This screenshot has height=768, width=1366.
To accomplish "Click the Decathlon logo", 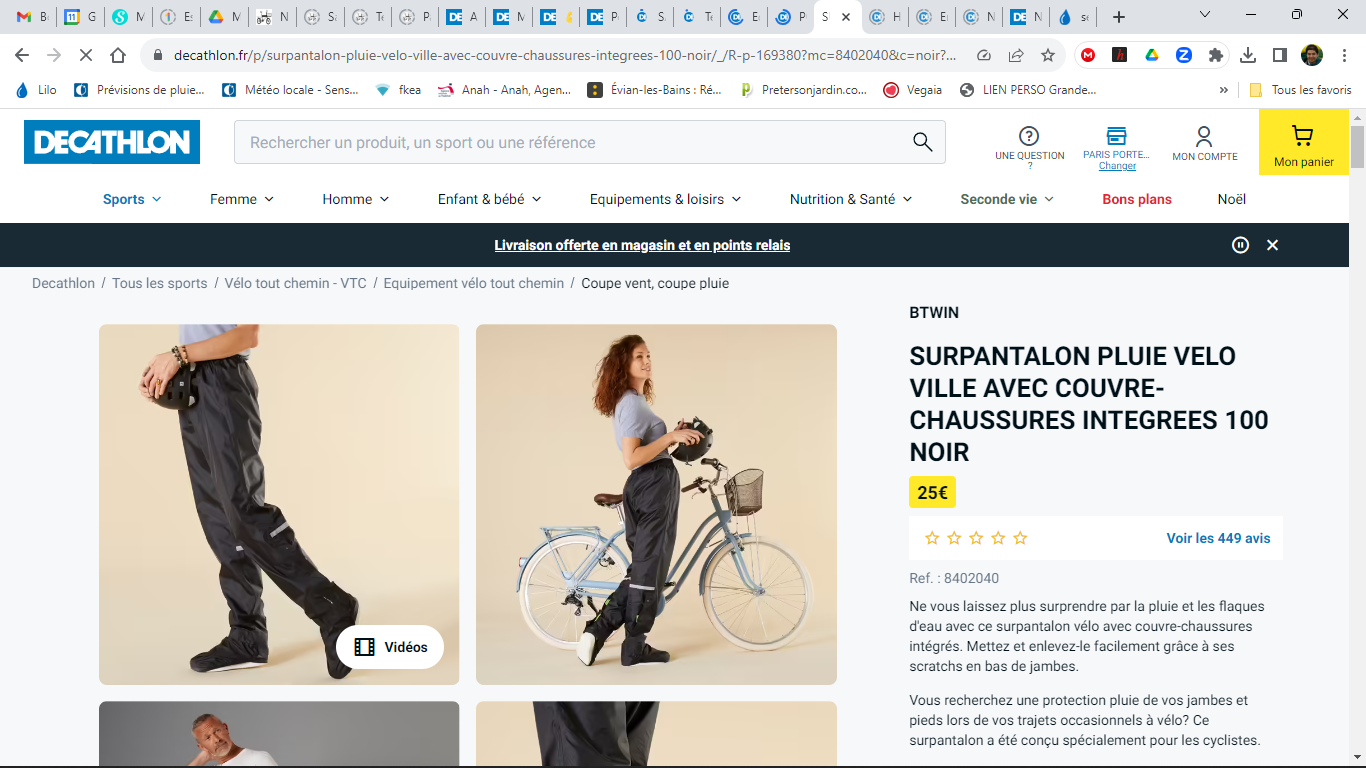I will click(112, 142).
